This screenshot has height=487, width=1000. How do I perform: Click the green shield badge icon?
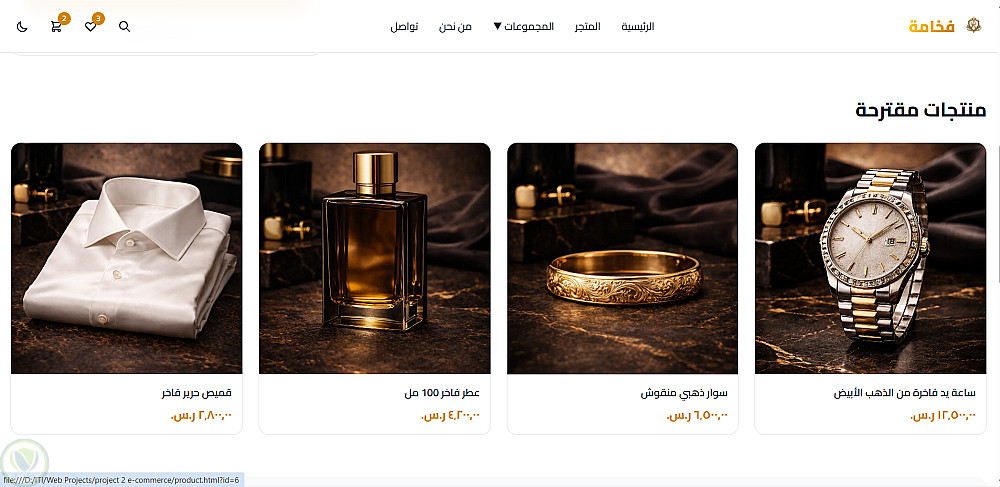click(x=24, y=458)
